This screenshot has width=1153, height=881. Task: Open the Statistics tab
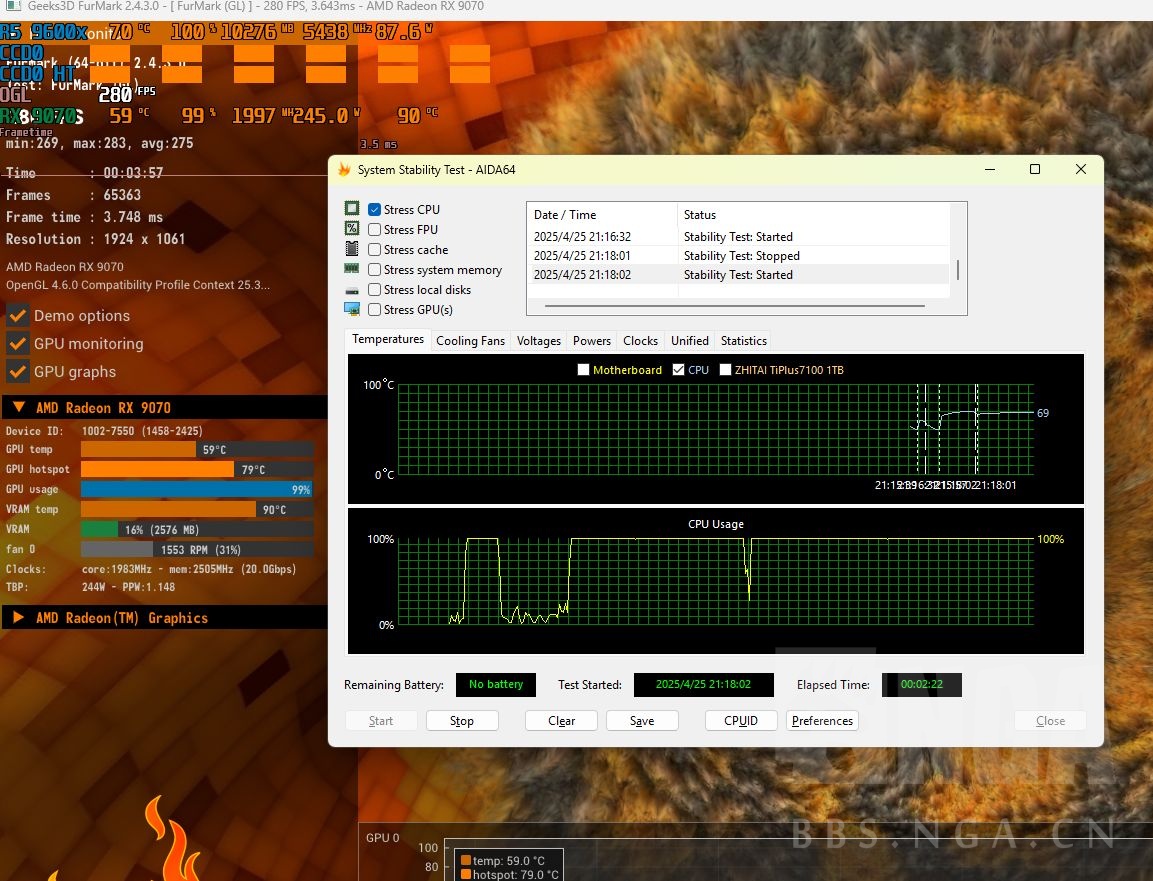(743, 340)
